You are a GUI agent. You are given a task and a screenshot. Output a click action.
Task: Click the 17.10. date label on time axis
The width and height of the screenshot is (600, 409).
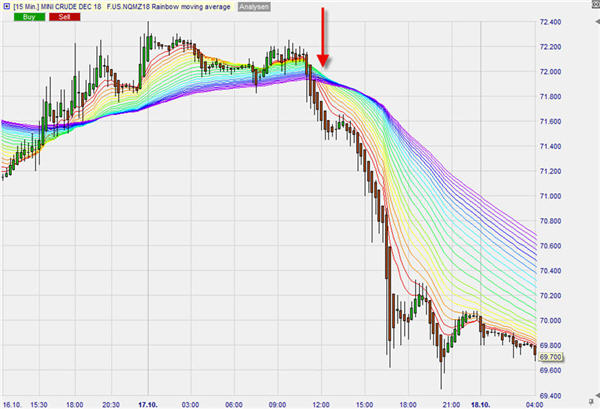[x=148, y=404]
